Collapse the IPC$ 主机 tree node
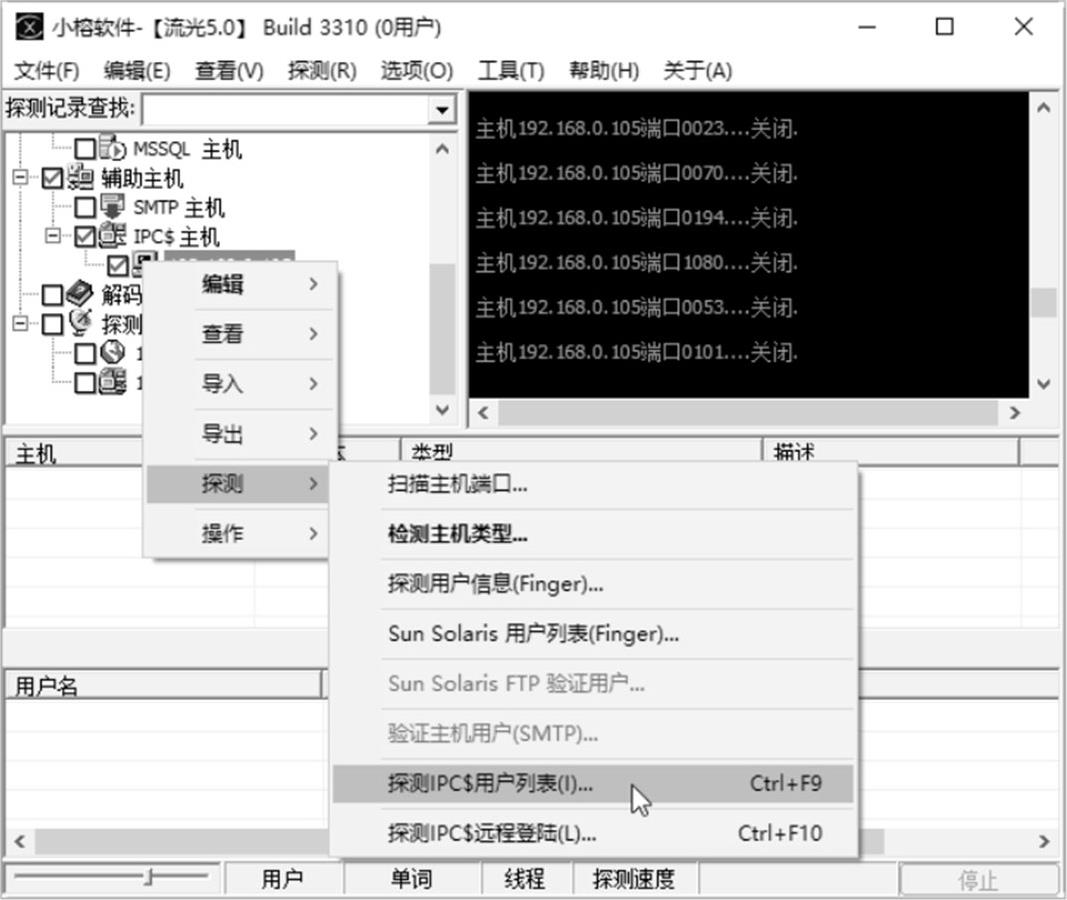 pyautogui.click(x=52, y=236)
